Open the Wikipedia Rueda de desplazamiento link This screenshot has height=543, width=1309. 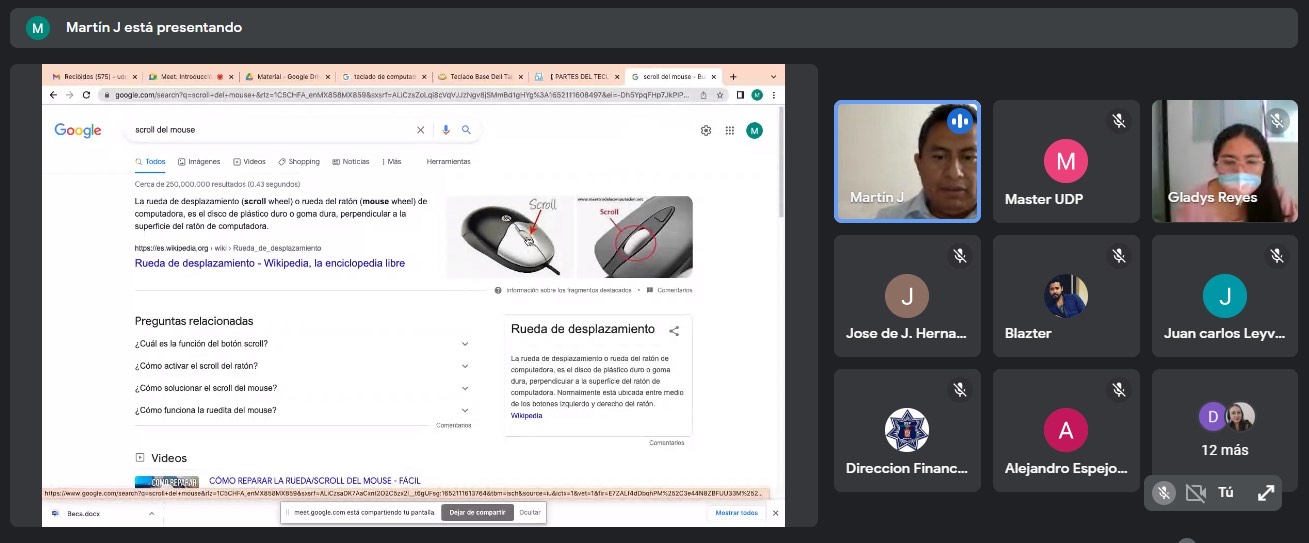[270, 264]
